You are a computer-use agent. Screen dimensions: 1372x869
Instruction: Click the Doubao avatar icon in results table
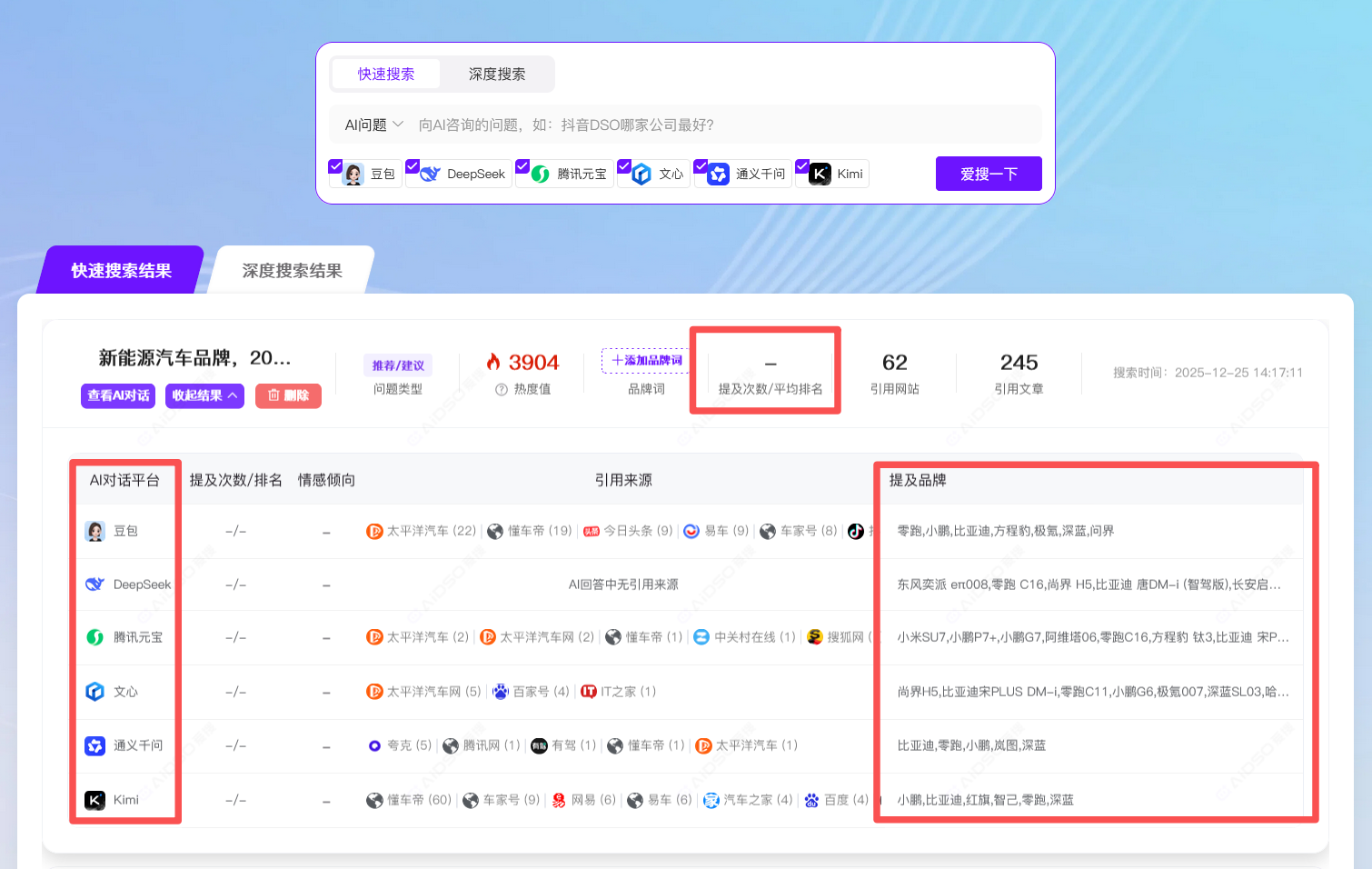click(95, 531)
